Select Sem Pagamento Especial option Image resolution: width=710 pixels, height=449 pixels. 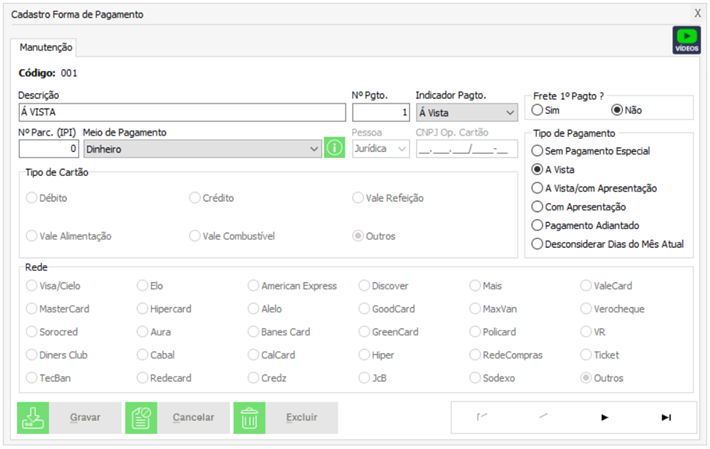tap(539, 151)
